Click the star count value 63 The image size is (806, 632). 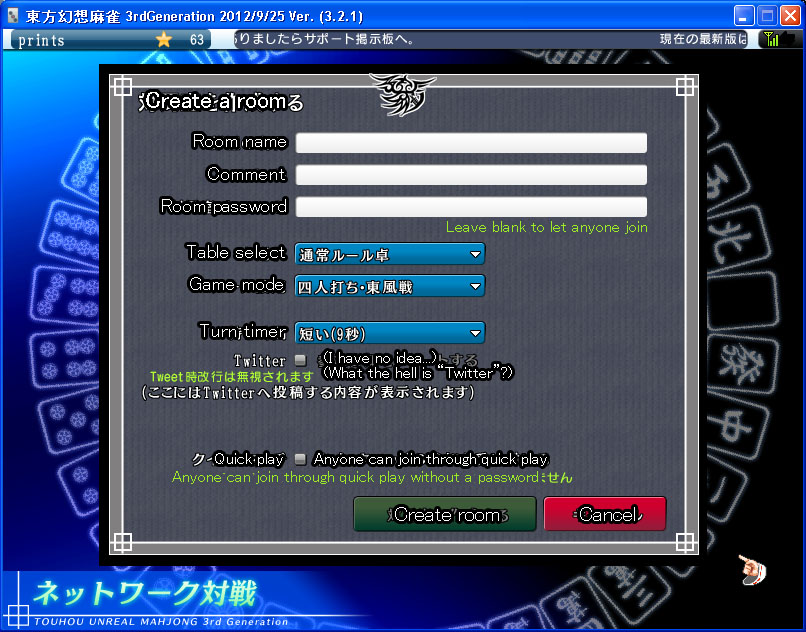click(x=197, y=40)
